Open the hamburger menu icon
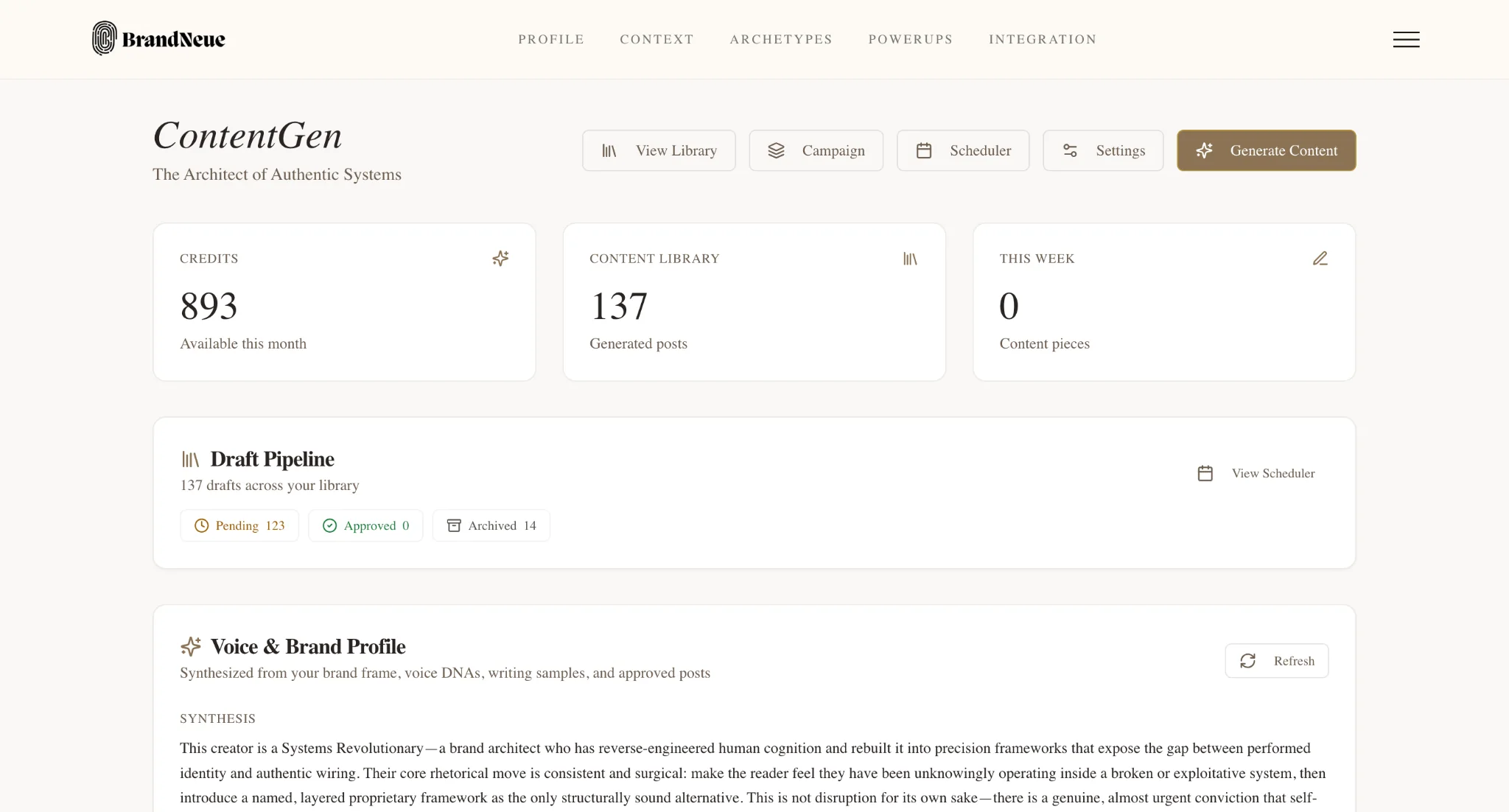1509x812 pixels. (1406, 39)
